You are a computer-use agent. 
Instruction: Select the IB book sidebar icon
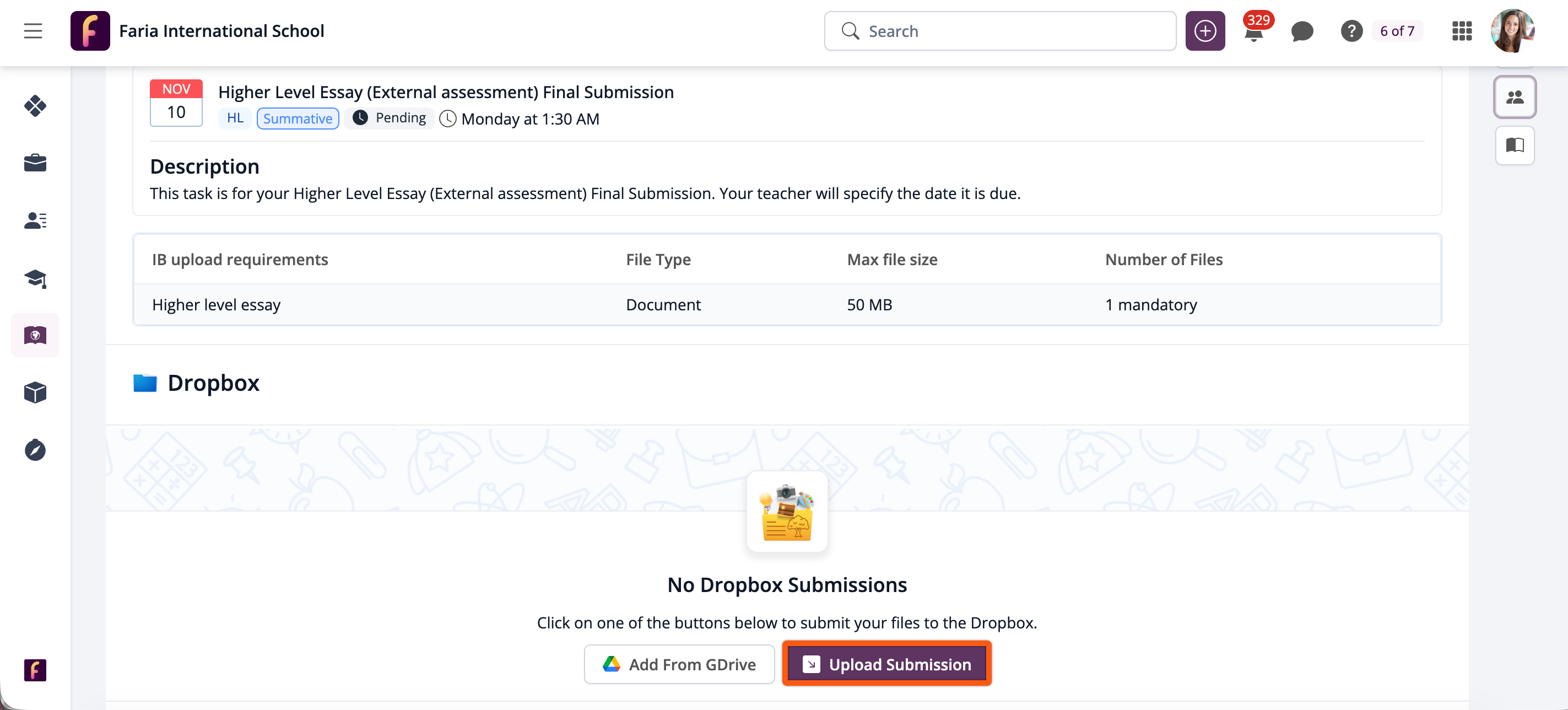coord(35,335)
